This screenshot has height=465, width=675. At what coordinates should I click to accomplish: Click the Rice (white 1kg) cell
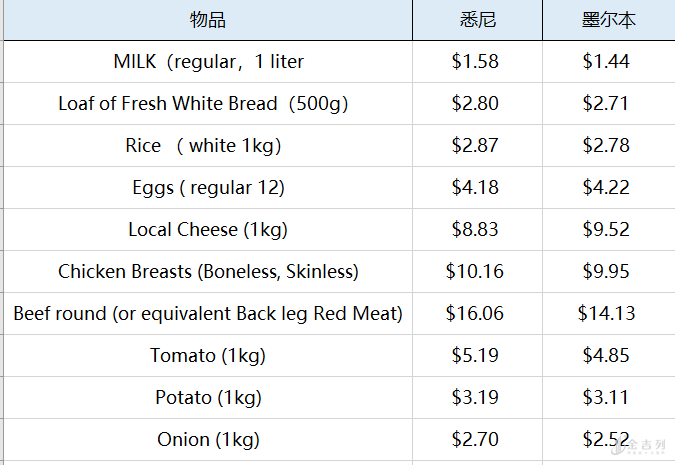point(208,146)
